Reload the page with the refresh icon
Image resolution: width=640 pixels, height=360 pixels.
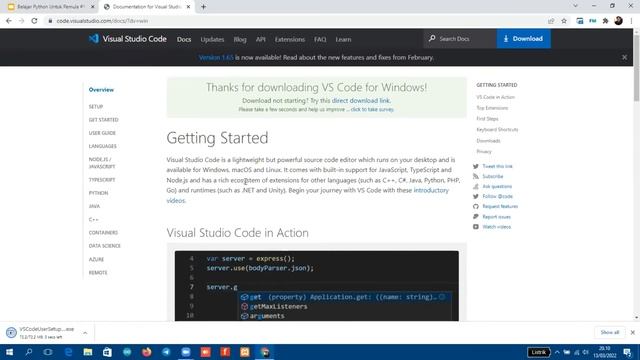pos(34,21)
